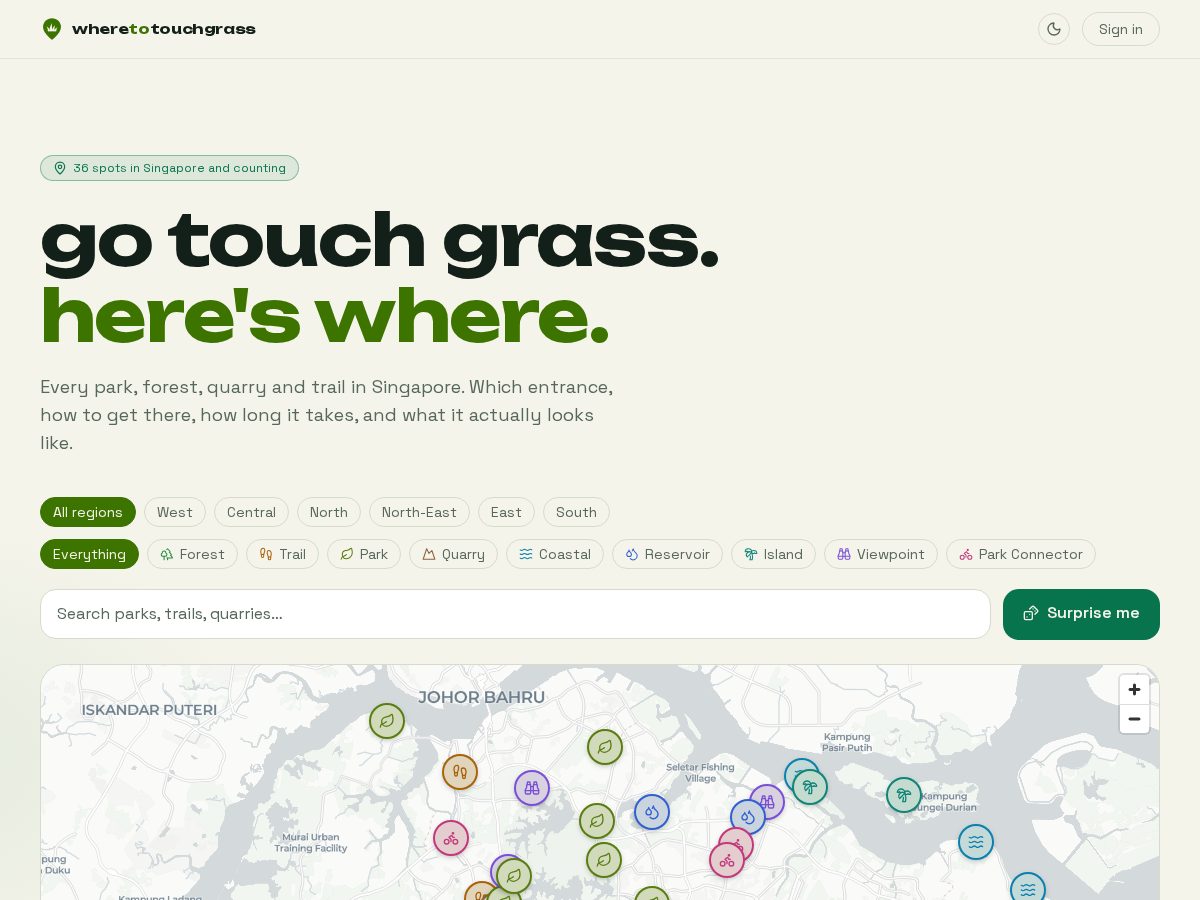Click the Surprise me button

tap(1081, 614)
